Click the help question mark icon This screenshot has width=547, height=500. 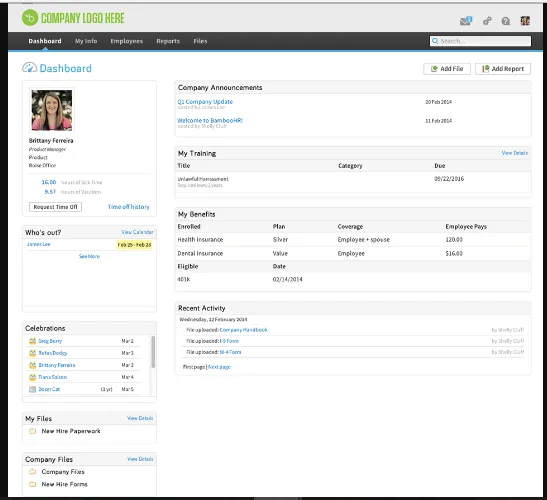pos(505,21)
